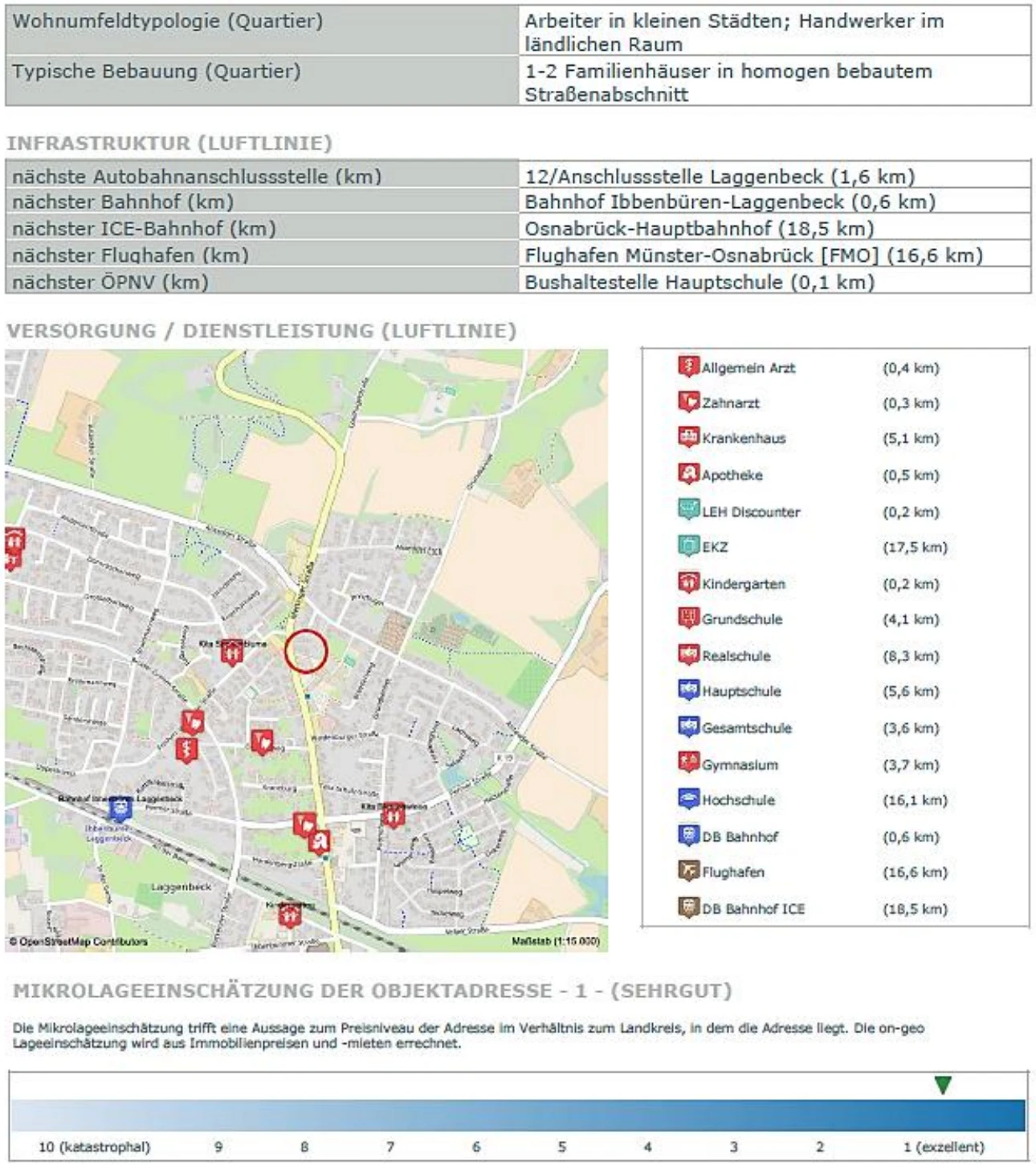Select the Gymnasium legend icon
1036x1165 pixels.
click(x=688, y=762)
